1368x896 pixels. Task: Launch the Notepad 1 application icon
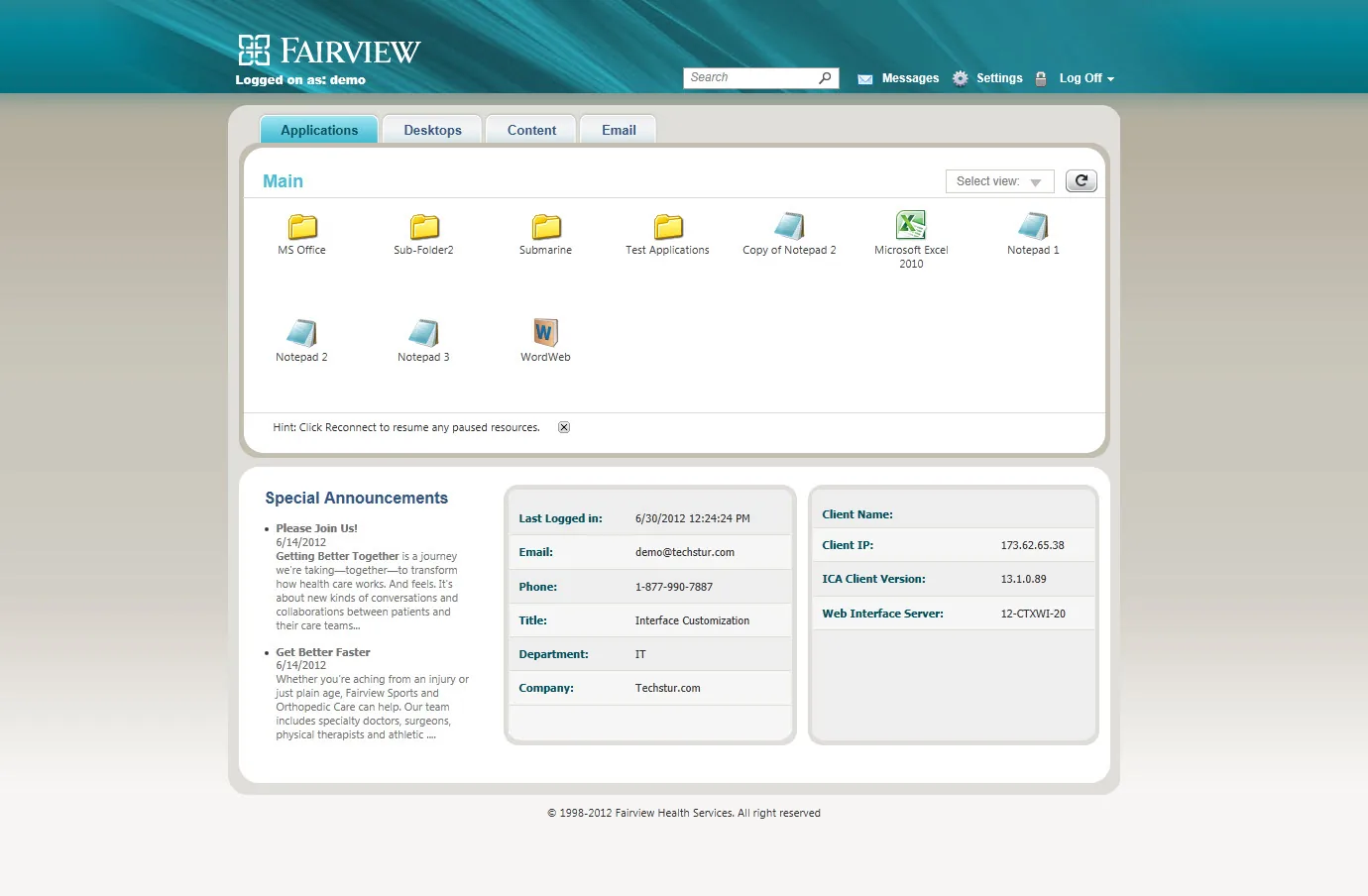(1033, 226)
